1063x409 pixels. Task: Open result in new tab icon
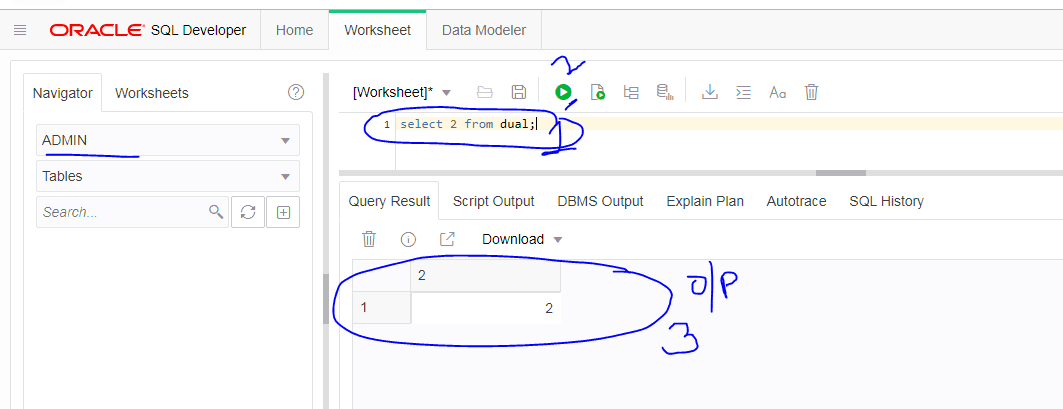[x=447, y=239]
